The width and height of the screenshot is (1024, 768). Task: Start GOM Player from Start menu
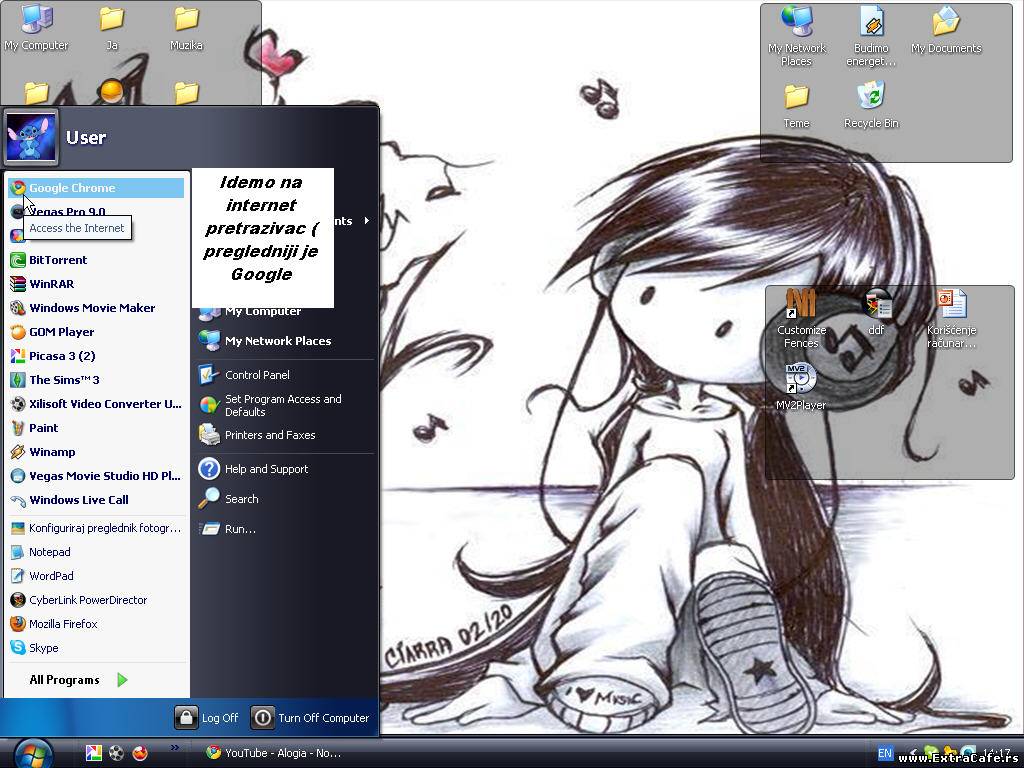click(61, 332)
